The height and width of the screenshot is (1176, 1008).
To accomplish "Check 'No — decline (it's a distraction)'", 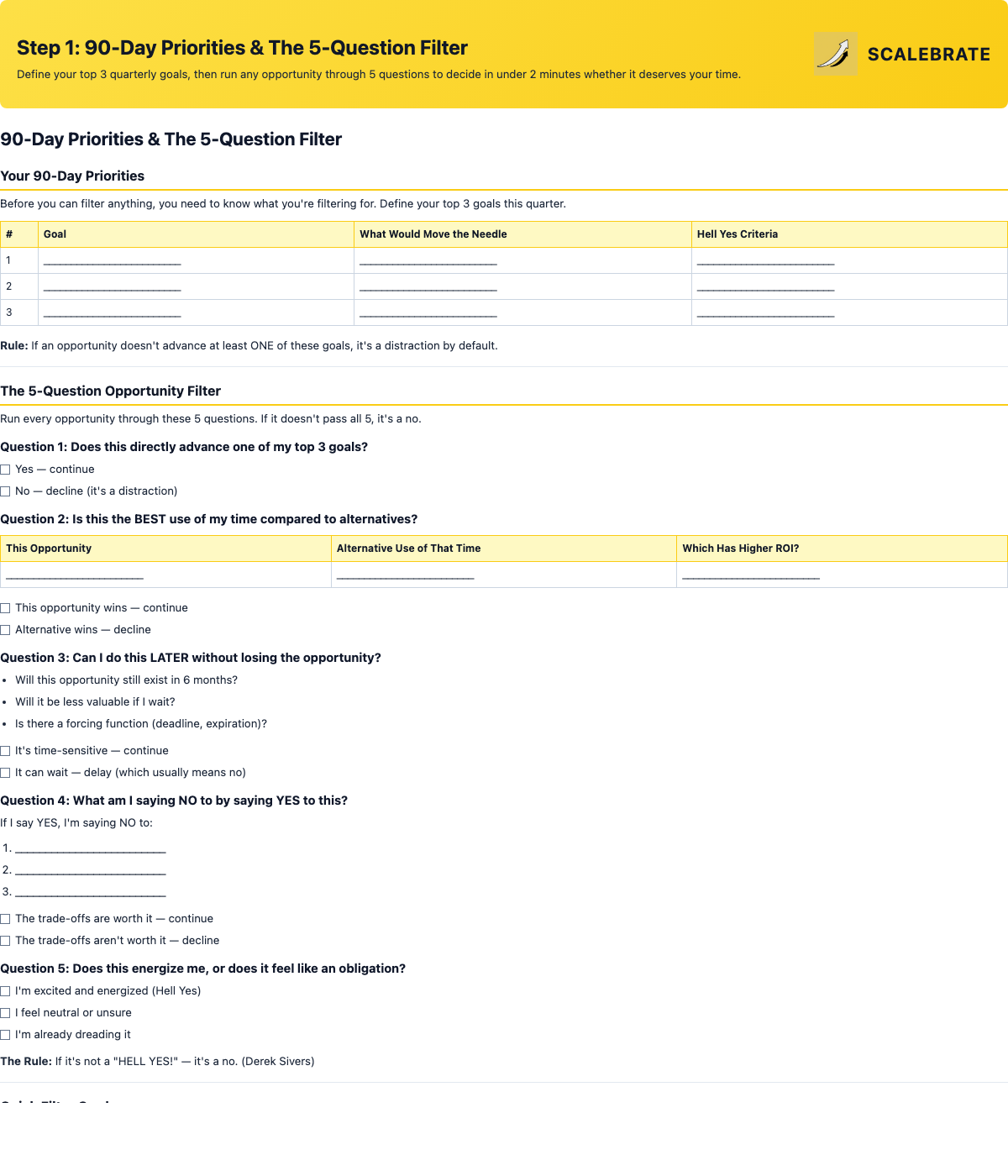I will [x=5, y=491].
